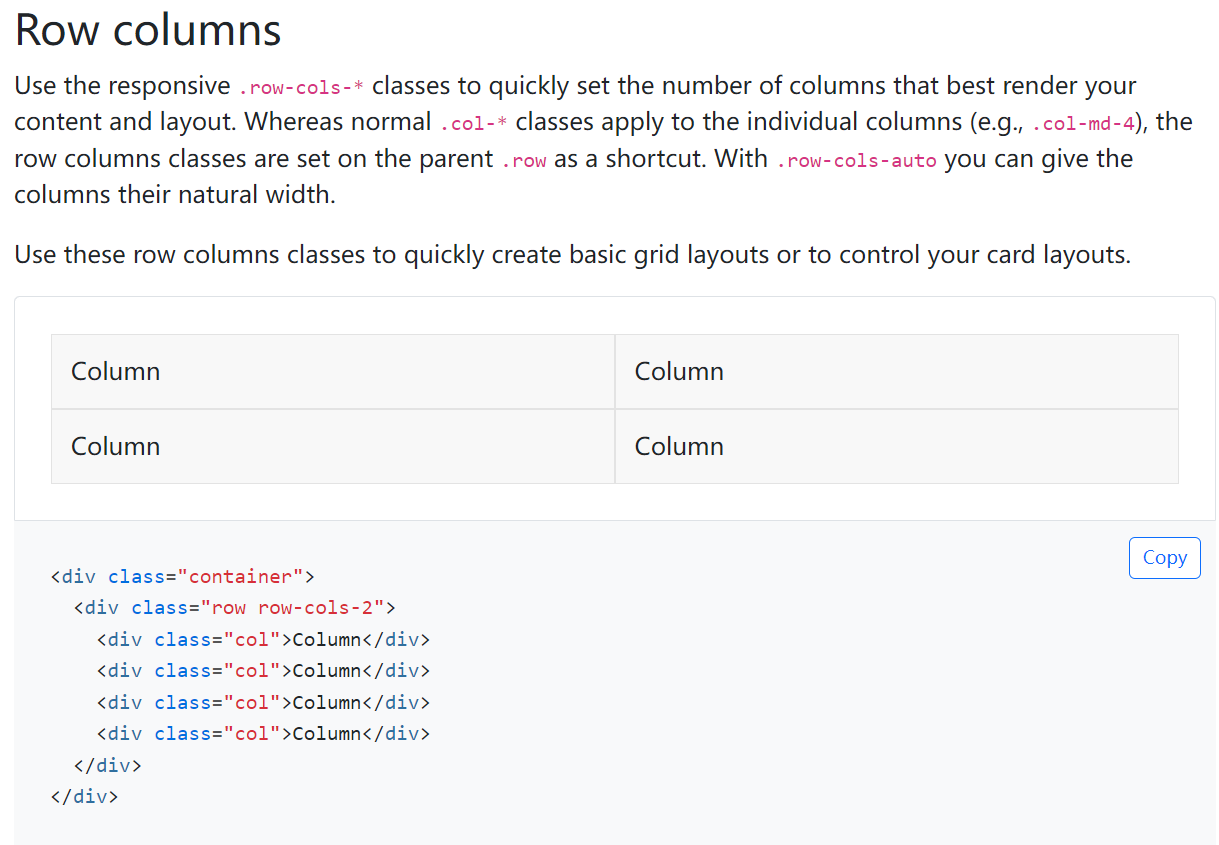Click the .row inline code in the paragraph
Image resolution: width=1219 pixels, height=845 pixels.
coord(523,161)
